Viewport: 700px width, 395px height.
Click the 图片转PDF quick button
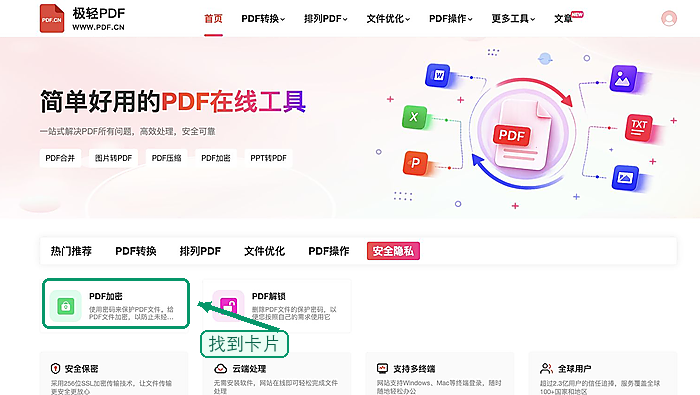(x=113, y=158)
